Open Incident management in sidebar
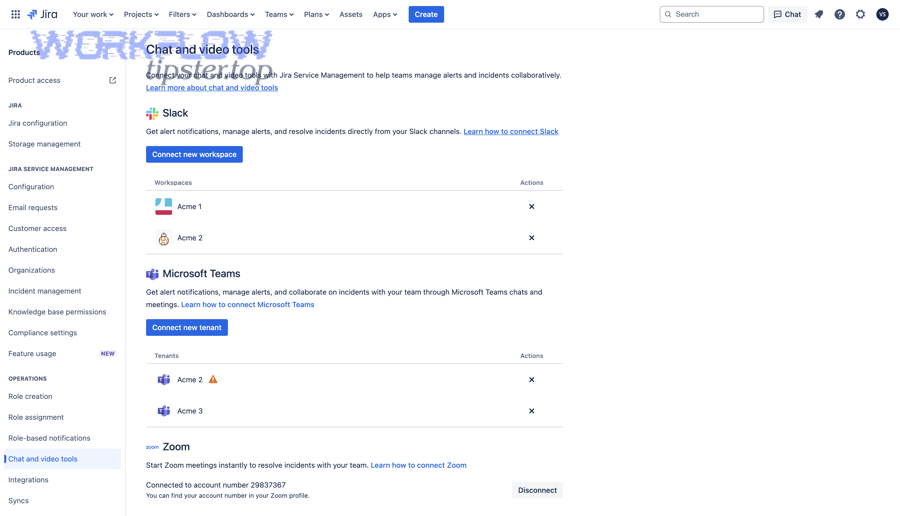900x516 pixels. [45, 291]
